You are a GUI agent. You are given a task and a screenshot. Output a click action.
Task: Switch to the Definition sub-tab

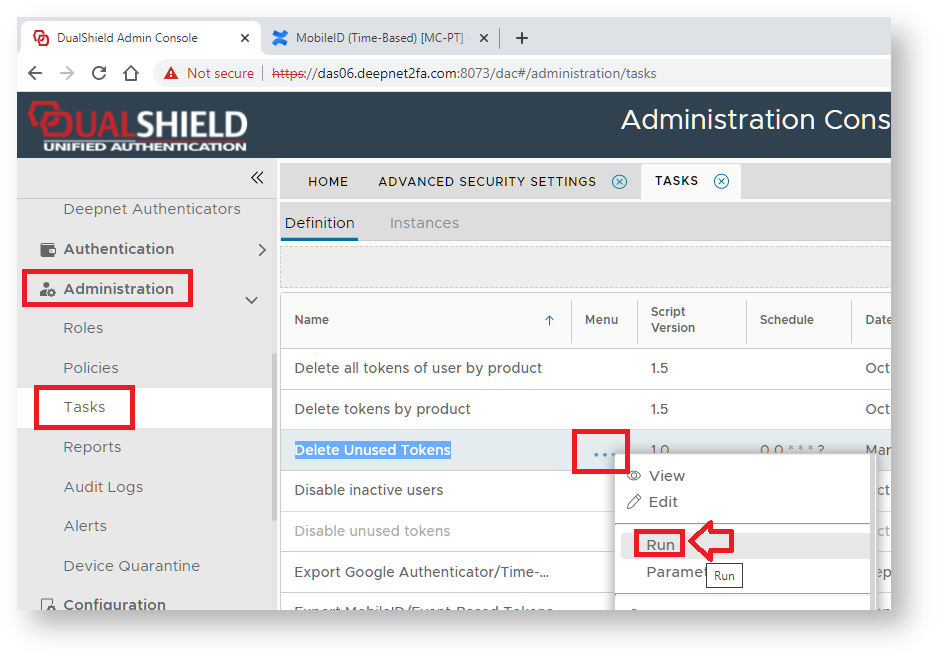click(x=320, y=223)
